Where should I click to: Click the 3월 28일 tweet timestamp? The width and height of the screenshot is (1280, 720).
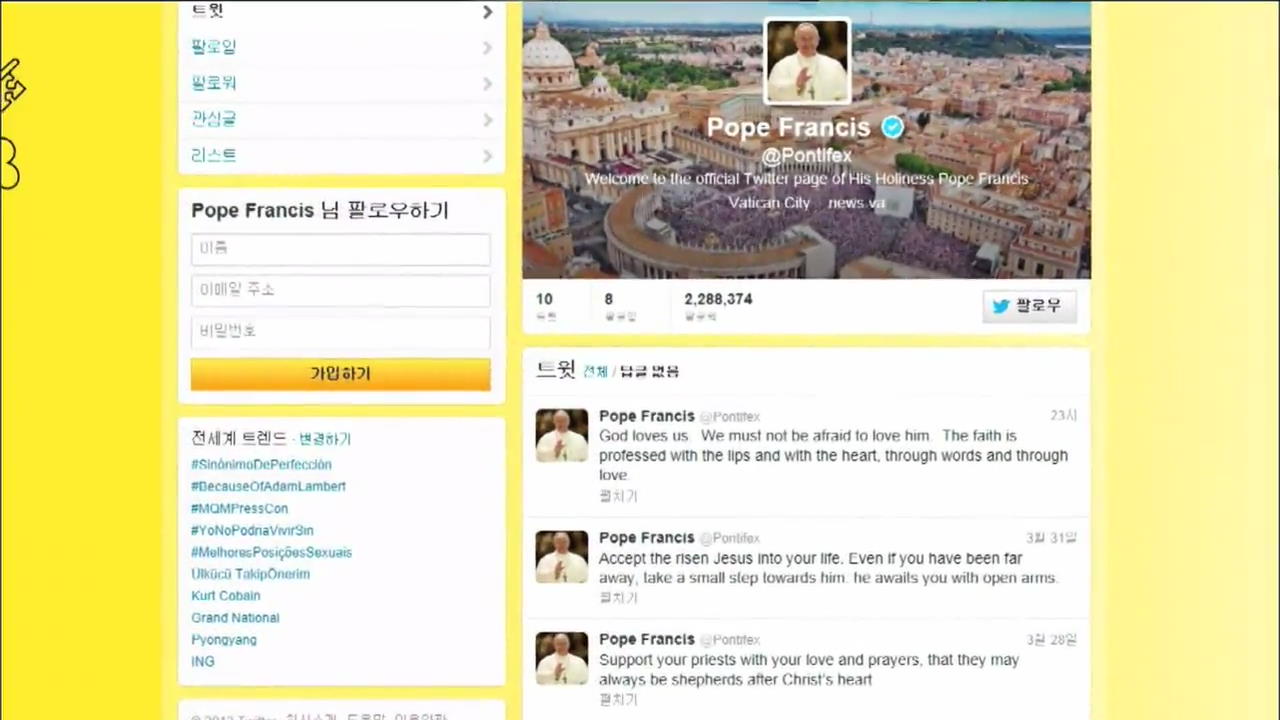point(1051,640)
